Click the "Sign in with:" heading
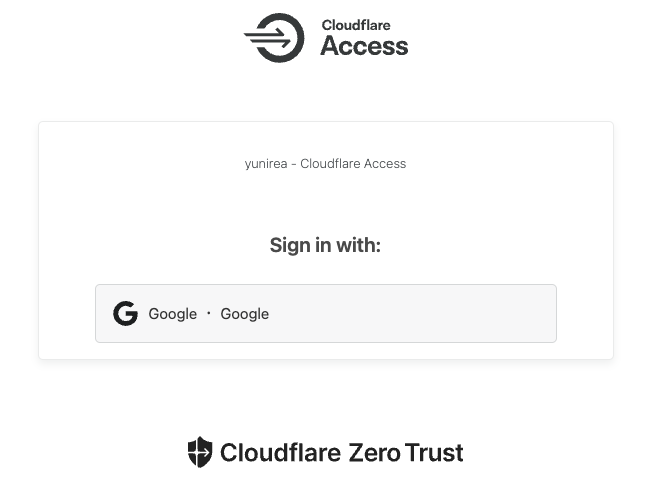 325,245
